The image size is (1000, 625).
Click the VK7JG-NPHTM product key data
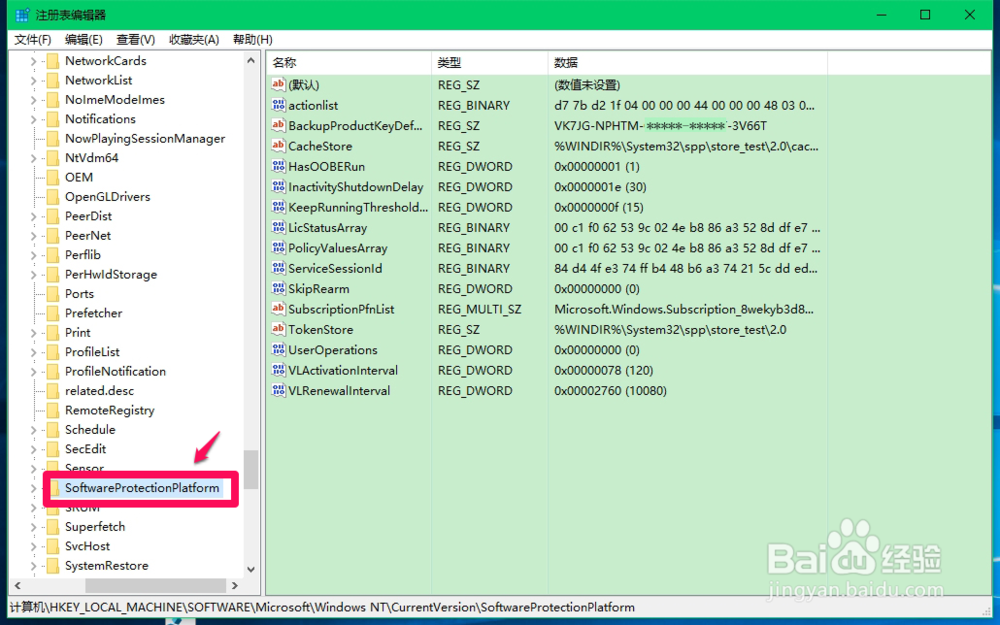[x=661, y=126]
